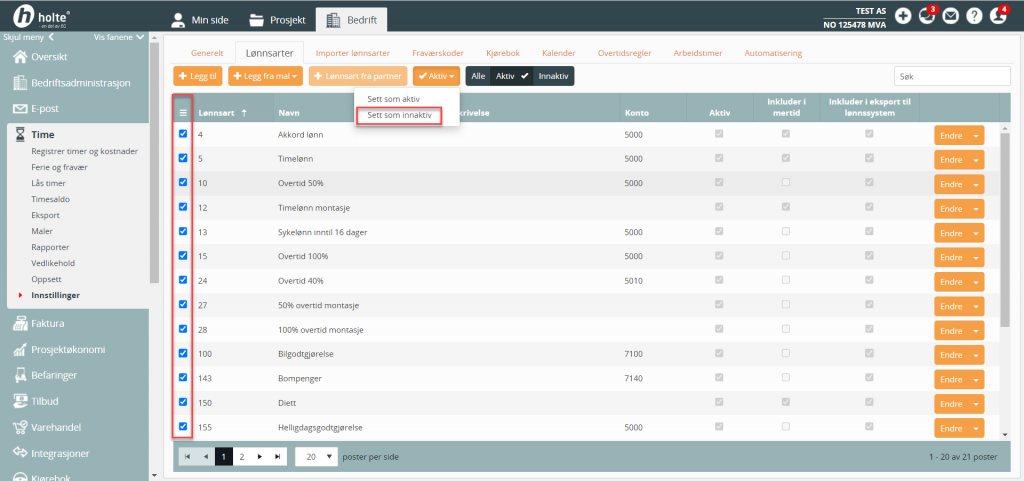This screenshot has height=481, width=1024.
Task: Click the Faktura icon in the sidebar
Action: pyautogui.click(x=20, y=323)
